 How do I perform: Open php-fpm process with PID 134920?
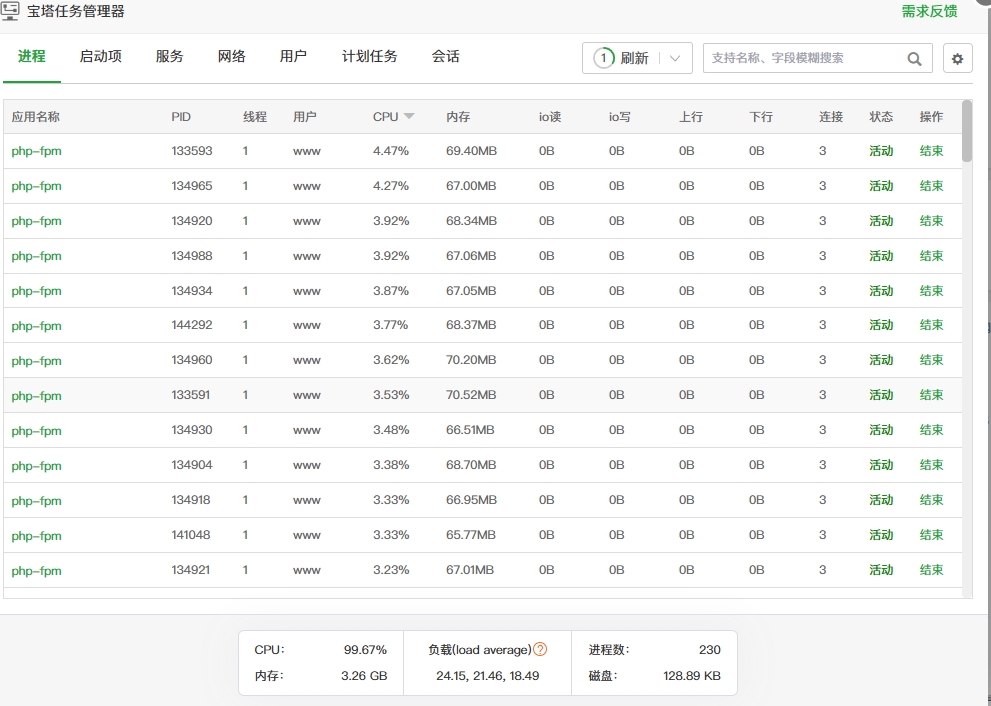pos(37,221)
